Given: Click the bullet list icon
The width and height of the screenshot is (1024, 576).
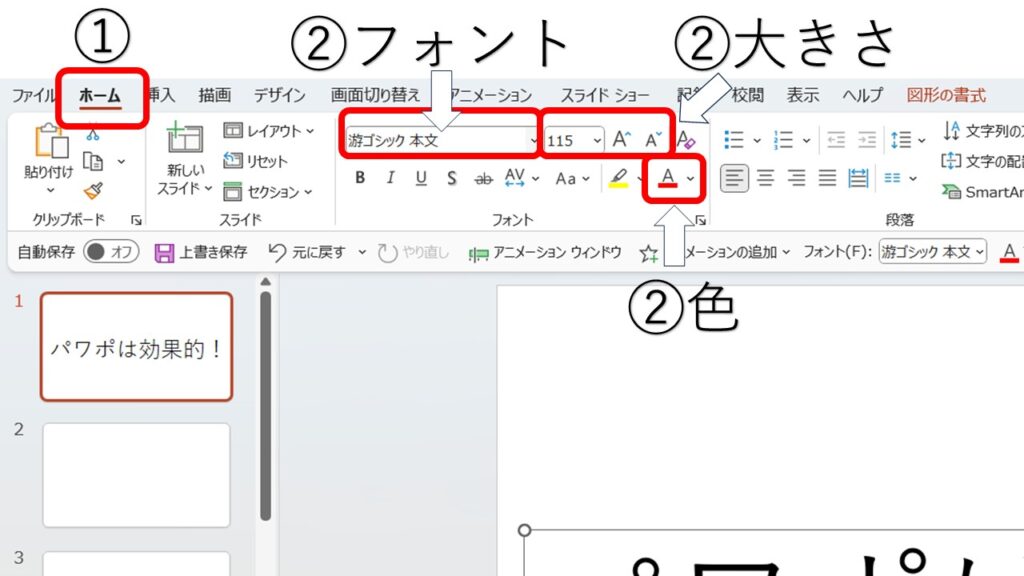Looking at the screenshot, I should pyautogui.click(x=733, y=140).
